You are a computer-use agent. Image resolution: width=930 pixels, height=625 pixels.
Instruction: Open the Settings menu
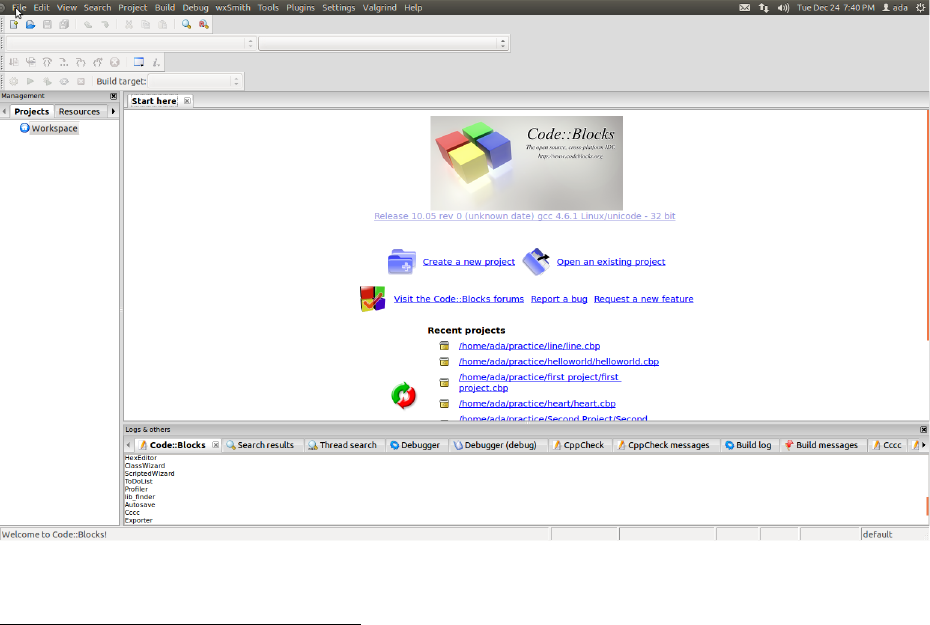point(339,8)
